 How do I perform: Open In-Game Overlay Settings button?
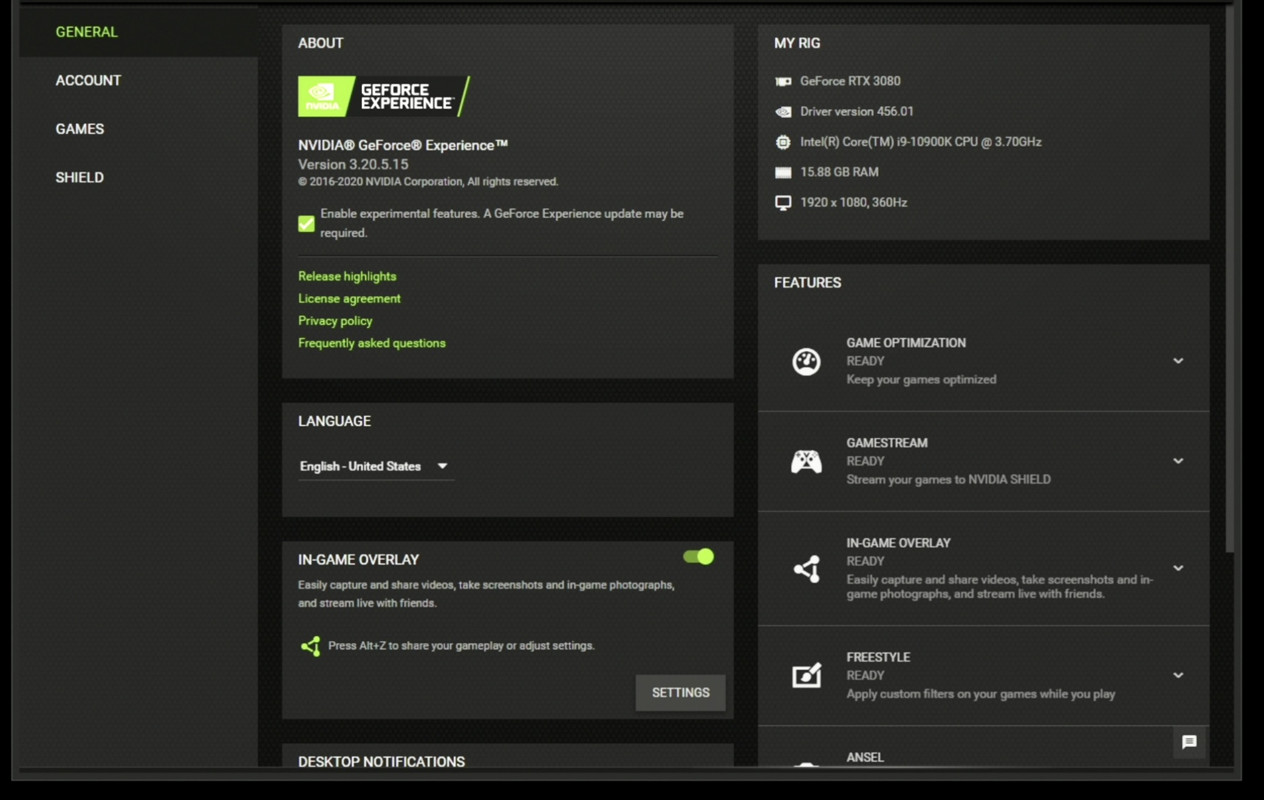(x=680, y=693)
